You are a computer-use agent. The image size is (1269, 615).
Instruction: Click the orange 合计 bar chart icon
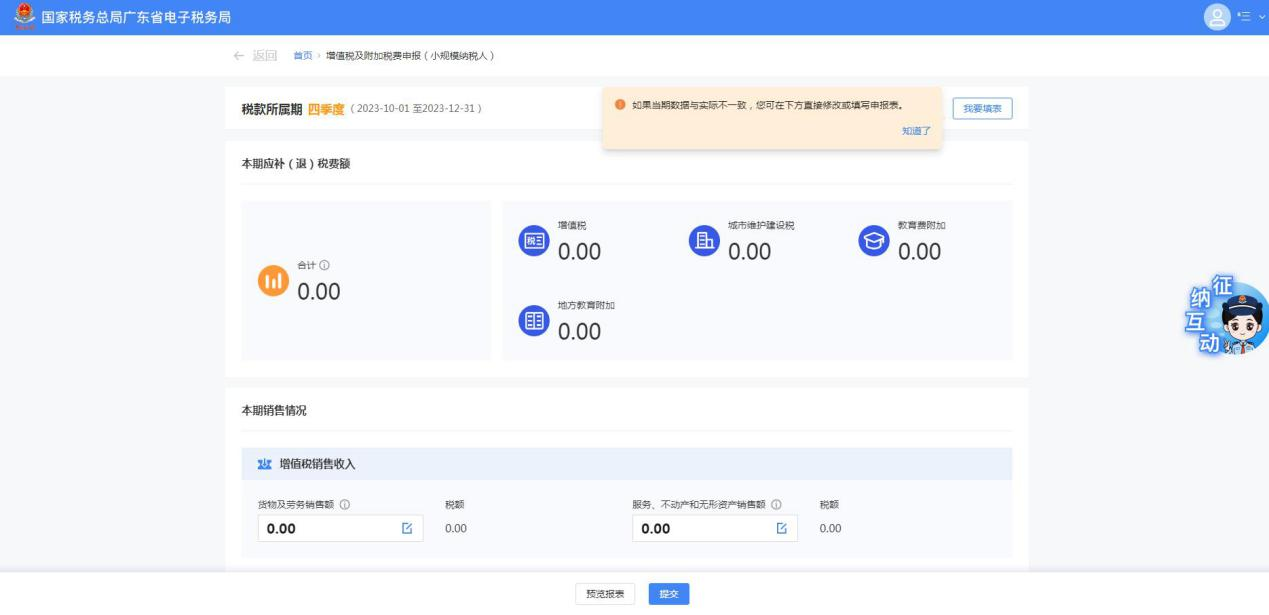coord(273,283)
